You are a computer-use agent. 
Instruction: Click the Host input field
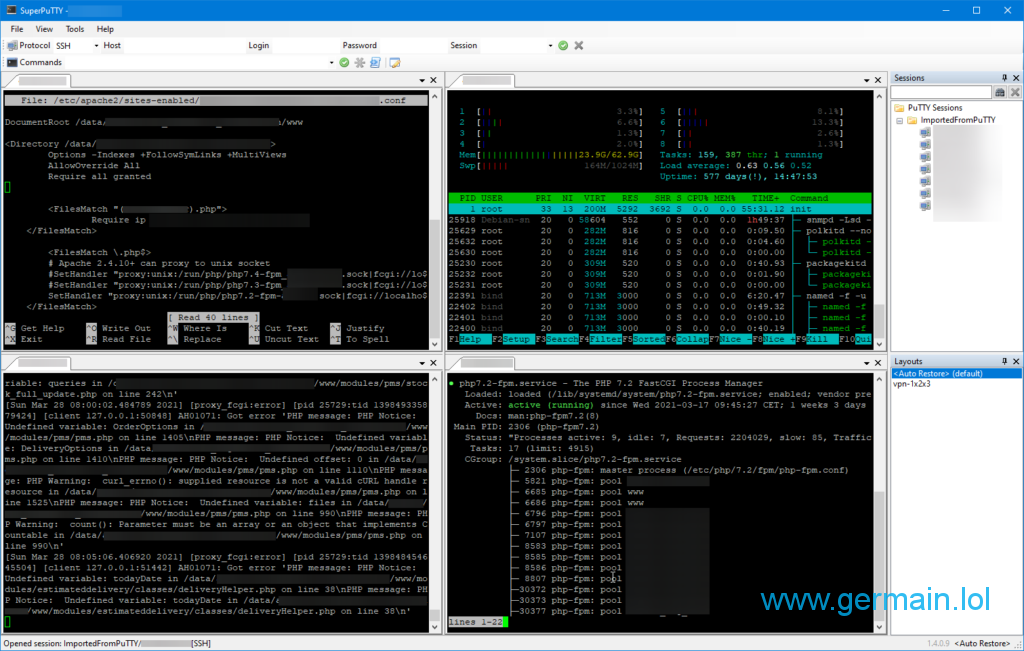tap(183, 46)
